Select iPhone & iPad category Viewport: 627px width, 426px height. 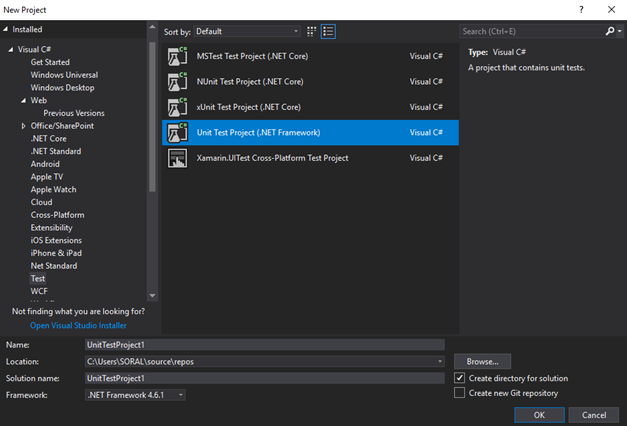(x=56, y=253)
